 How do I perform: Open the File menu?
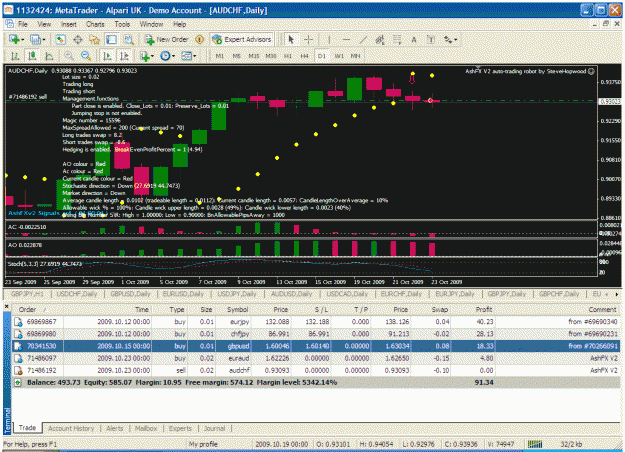[x=23, y=24]
